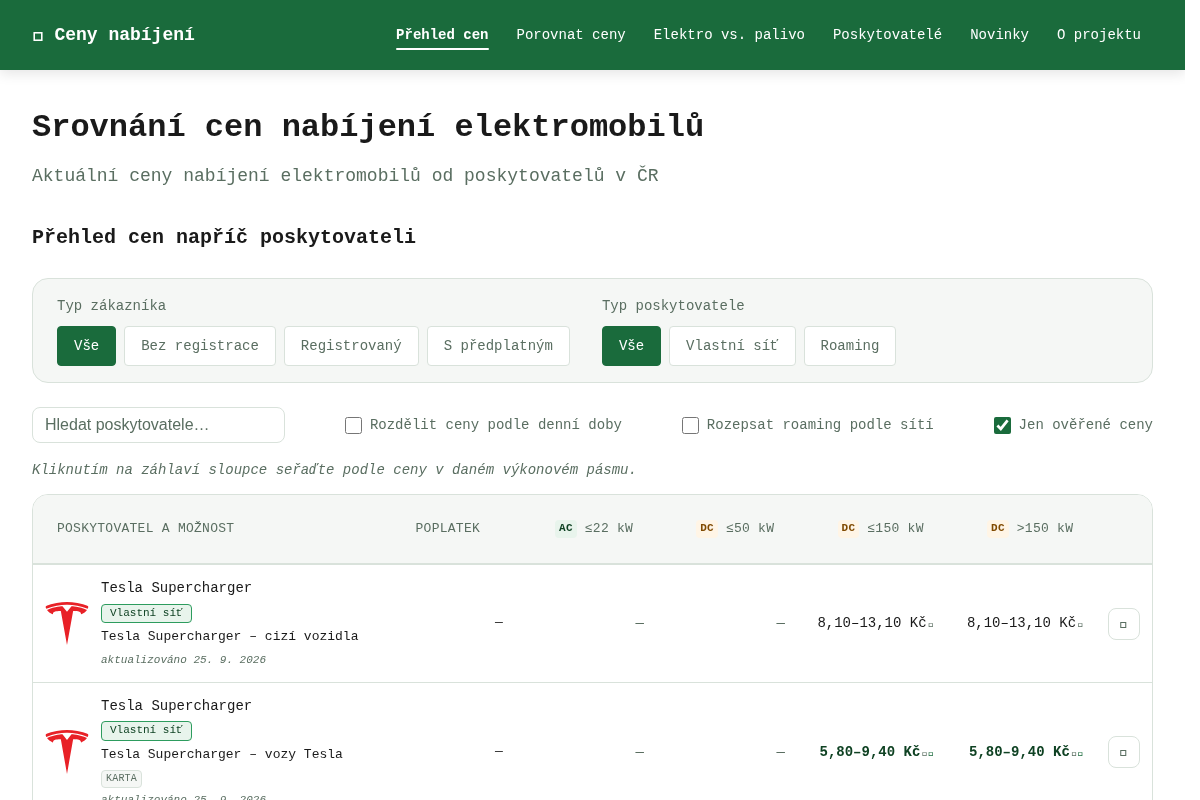
Task: Uncheck Jen ověřené ceny
Action: point(1002,425)
